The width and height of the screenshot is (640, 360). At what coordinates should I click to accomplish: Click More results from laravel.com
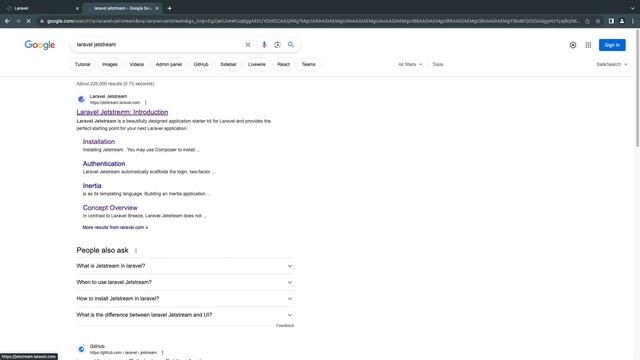115,227
